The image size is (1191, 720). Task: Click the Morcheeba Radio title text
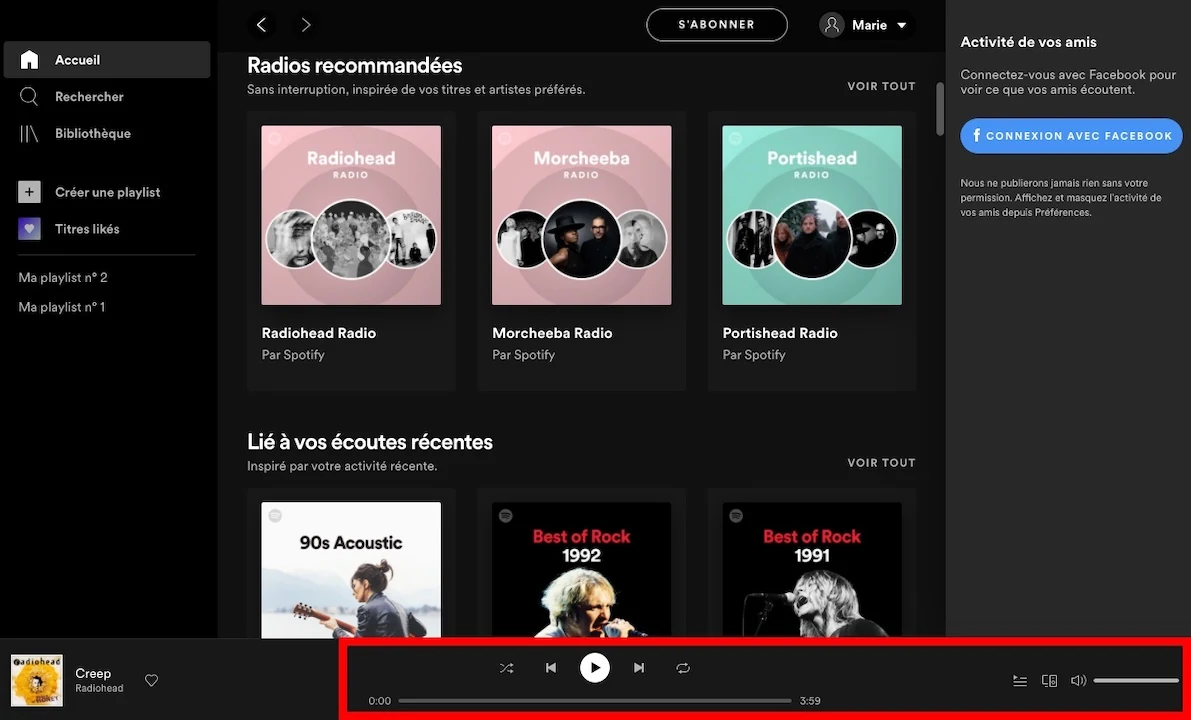coord(552,333)
